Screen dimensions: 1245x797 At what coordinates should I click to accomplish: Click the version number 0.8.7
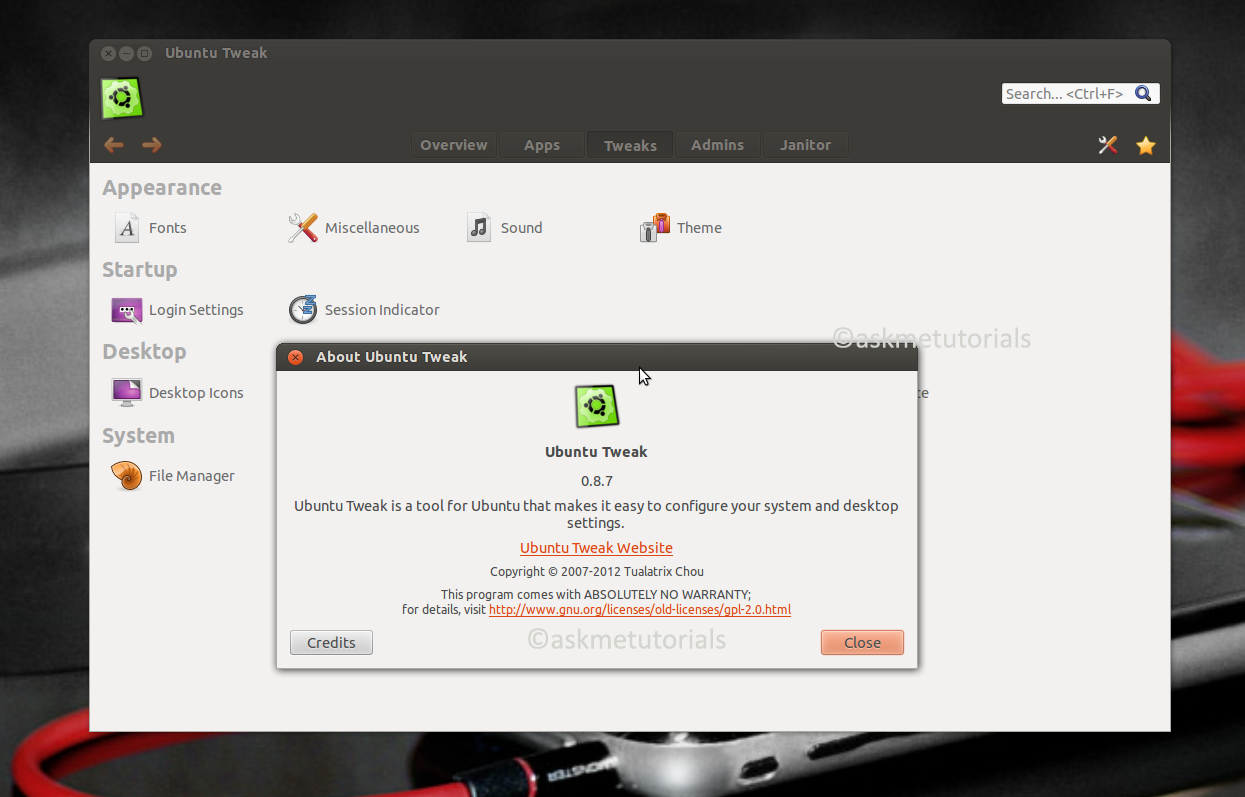pyautogui.click(x=597, y=481)
